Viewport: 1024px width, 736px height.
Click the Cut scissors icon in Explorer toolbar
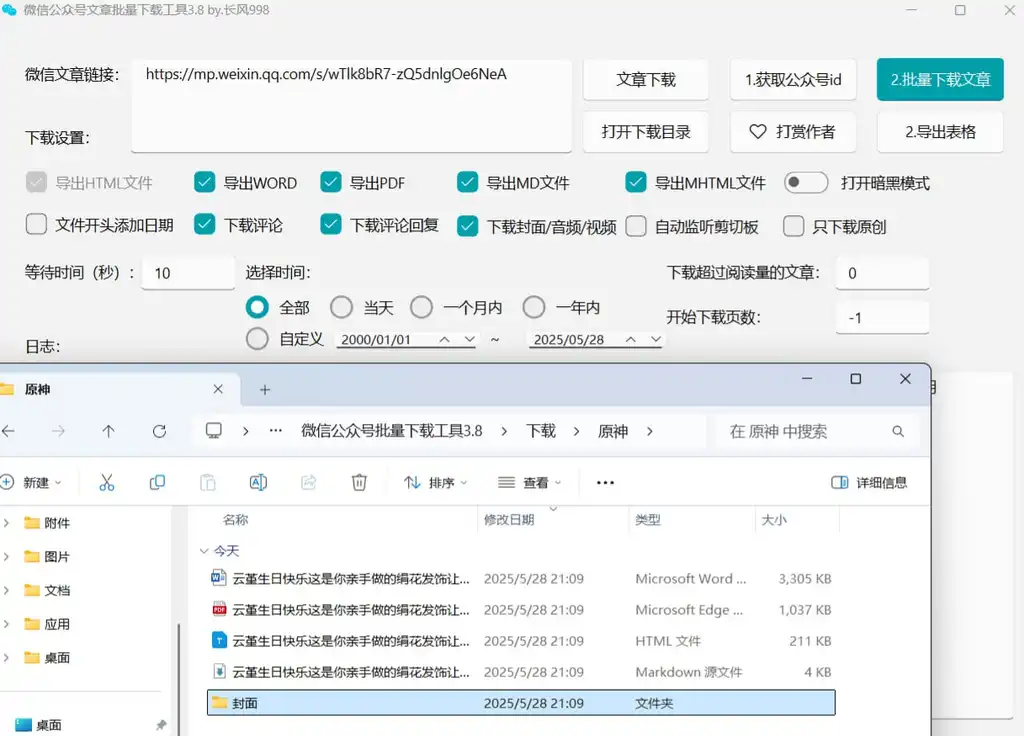coord(106,483)
